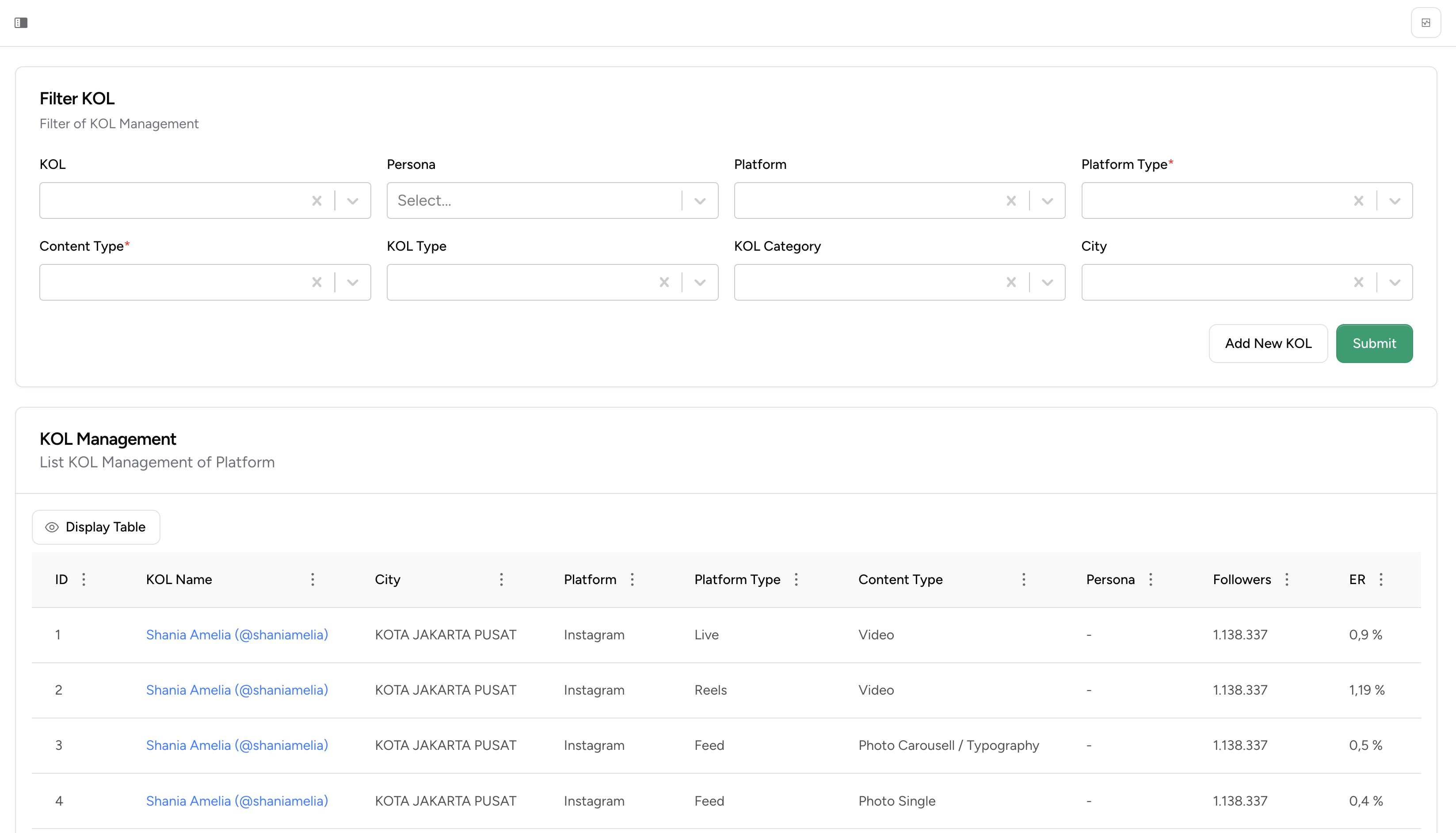Viewport: 1456px width, 833px height.
Task: Expand the City filter dropdown arrow
Action: [1395, 283]
